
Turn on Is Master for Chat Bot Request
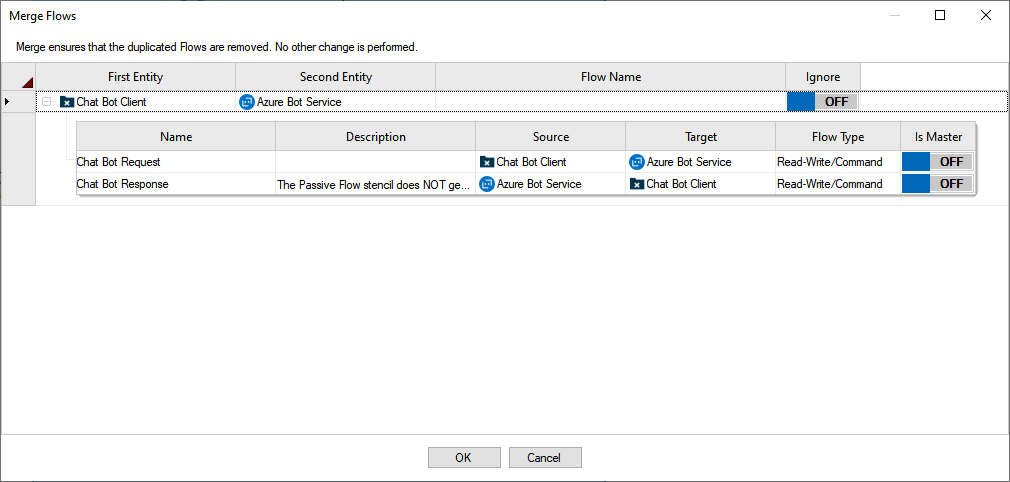(x=937, y=162)
